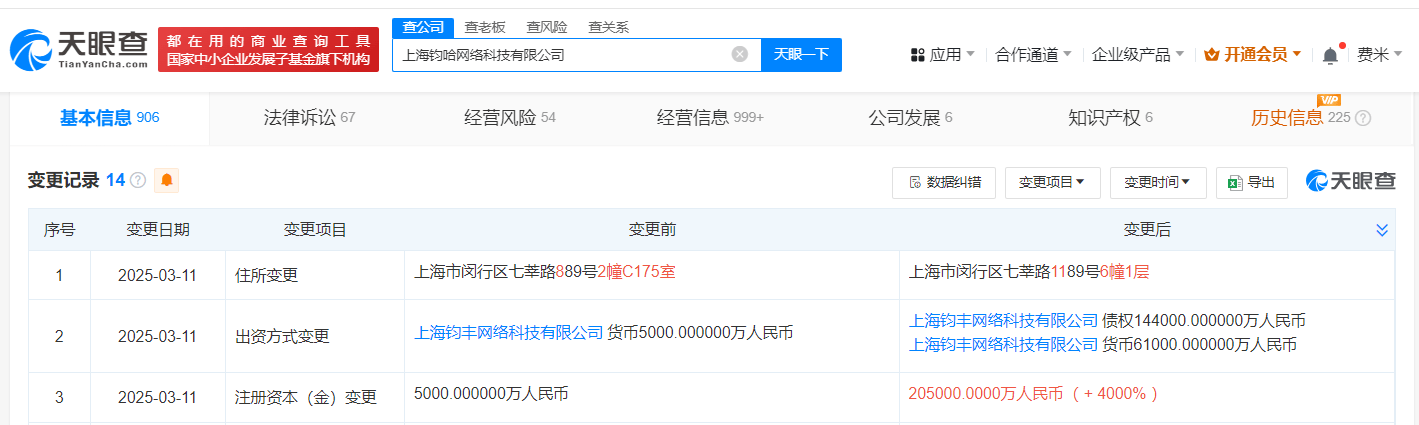The width and height of the screenshot is (1419, 425).
Task: Open 上海钧丰网络科技有限公司 link with 债权144000
Action: (1003, 321)
